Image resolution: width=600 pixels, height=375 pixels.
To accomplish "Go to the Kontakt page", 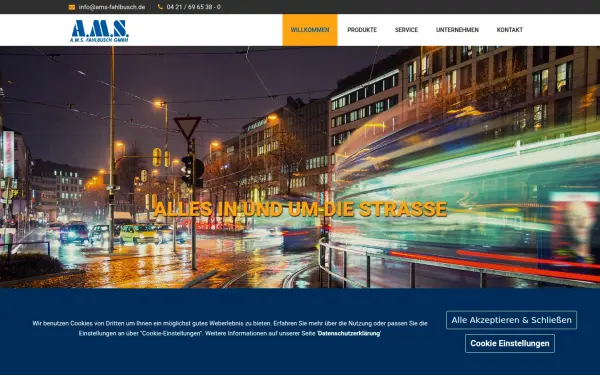I will point(510,30).
